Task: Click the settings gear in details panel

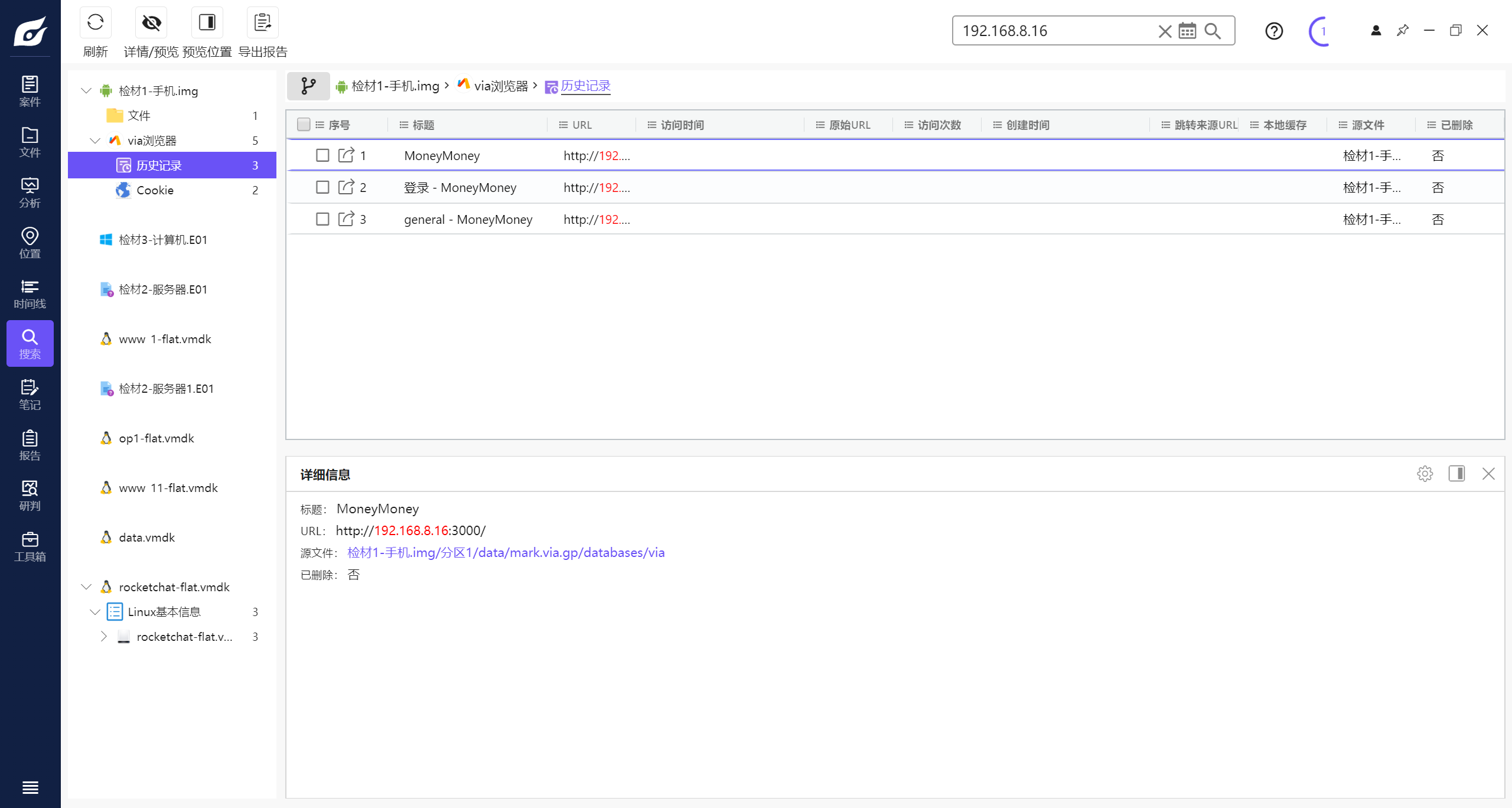Action: [x=1425, y=474]
